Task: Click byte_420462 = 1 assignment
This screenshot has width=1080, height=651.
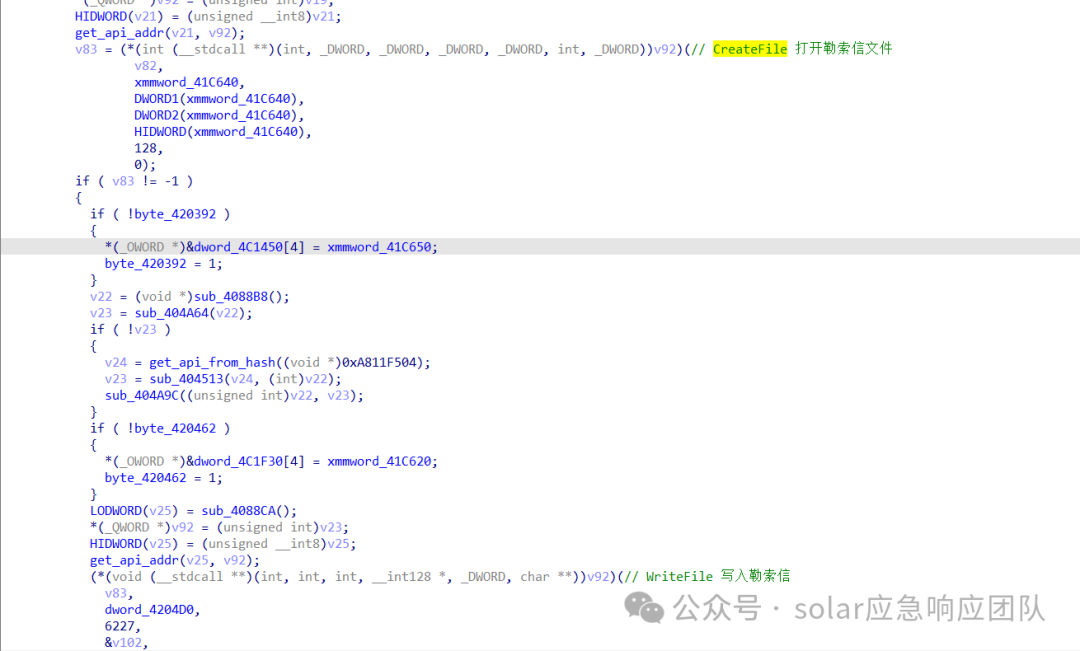Action: (x=163, y=477)
